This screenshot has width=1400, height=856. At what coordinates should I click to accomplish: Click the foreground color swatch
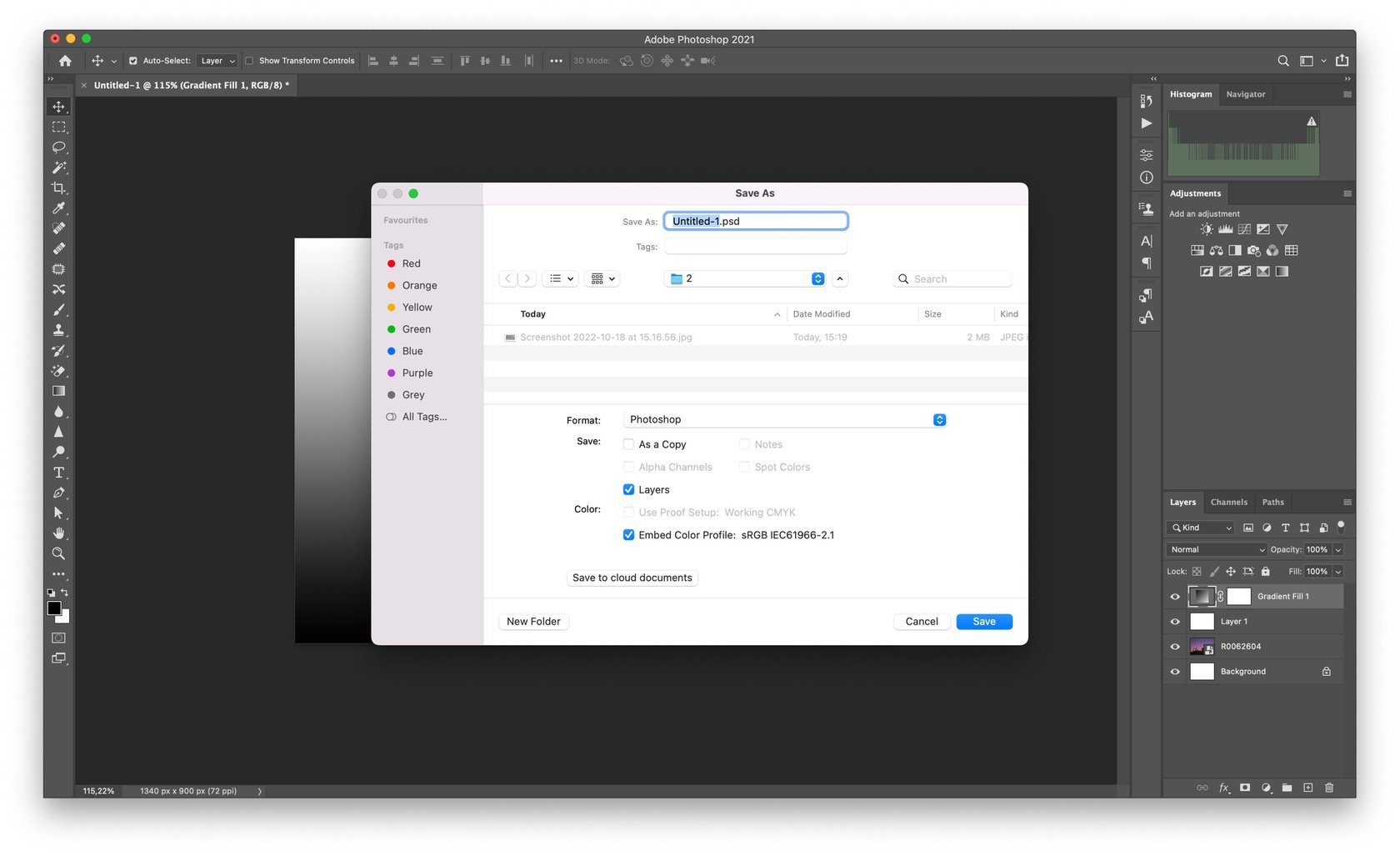coord(54,608)
